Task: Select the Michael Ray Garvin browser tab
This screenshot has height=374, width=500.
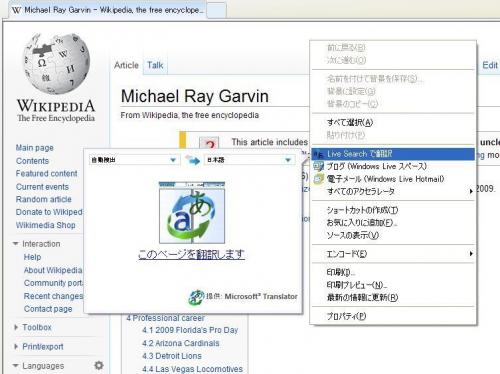Action: [107, 10]
